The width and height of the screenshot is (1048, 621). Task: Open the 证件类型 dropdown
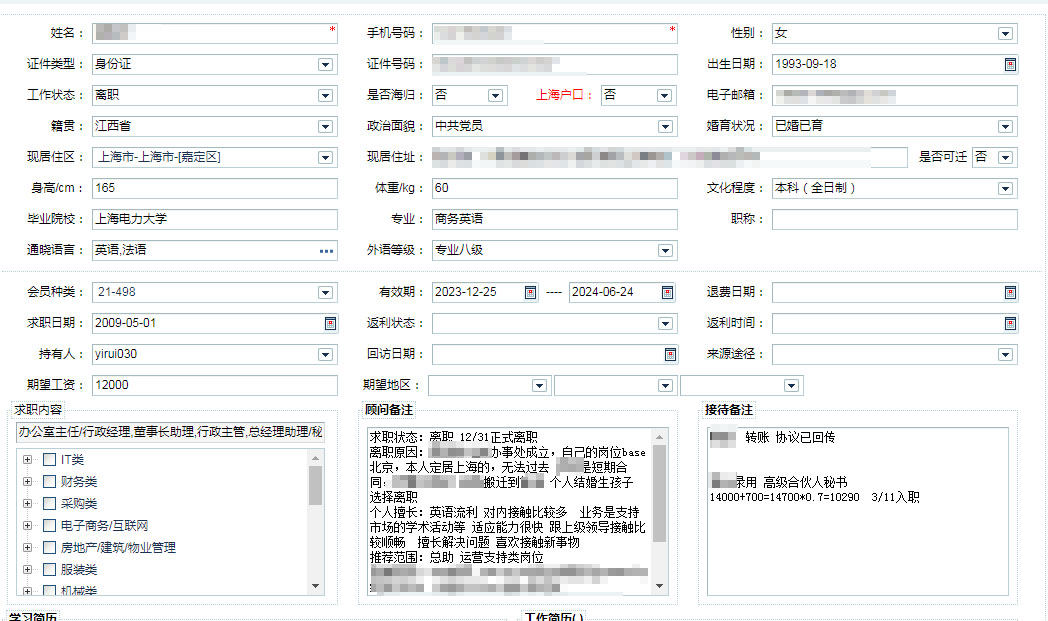point(325,65)
